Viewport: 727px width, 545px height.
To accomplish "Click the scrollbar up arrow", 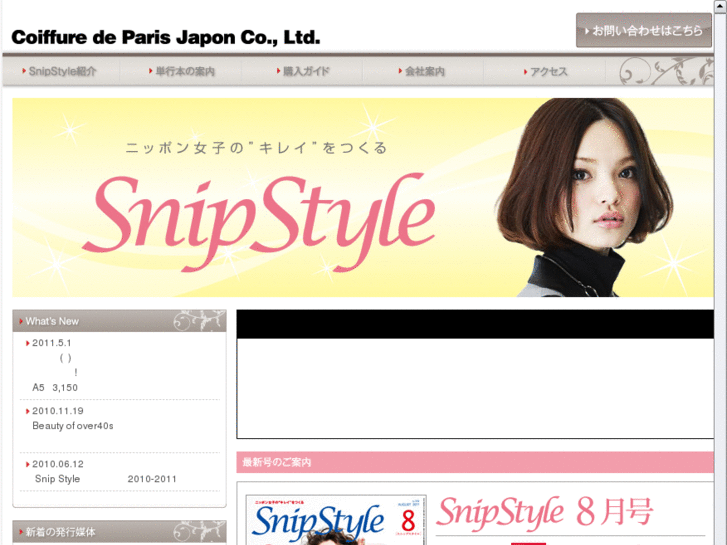I will 721,6.
